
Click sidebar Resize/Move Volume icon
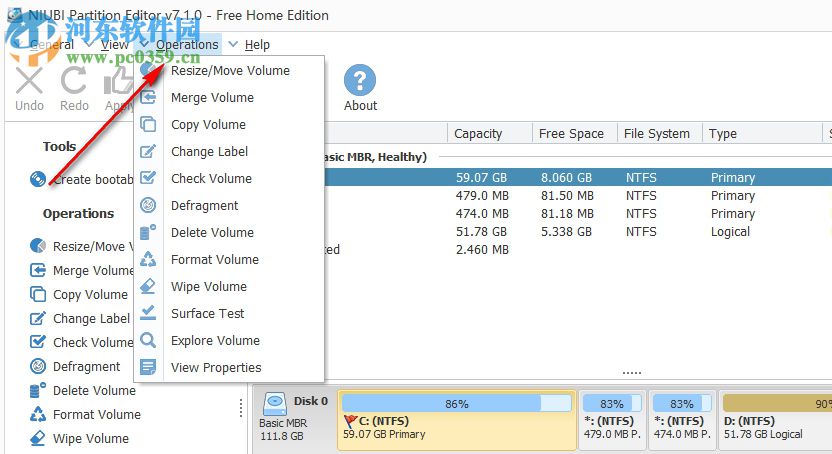pyautogui.click(x=38, y=246)
